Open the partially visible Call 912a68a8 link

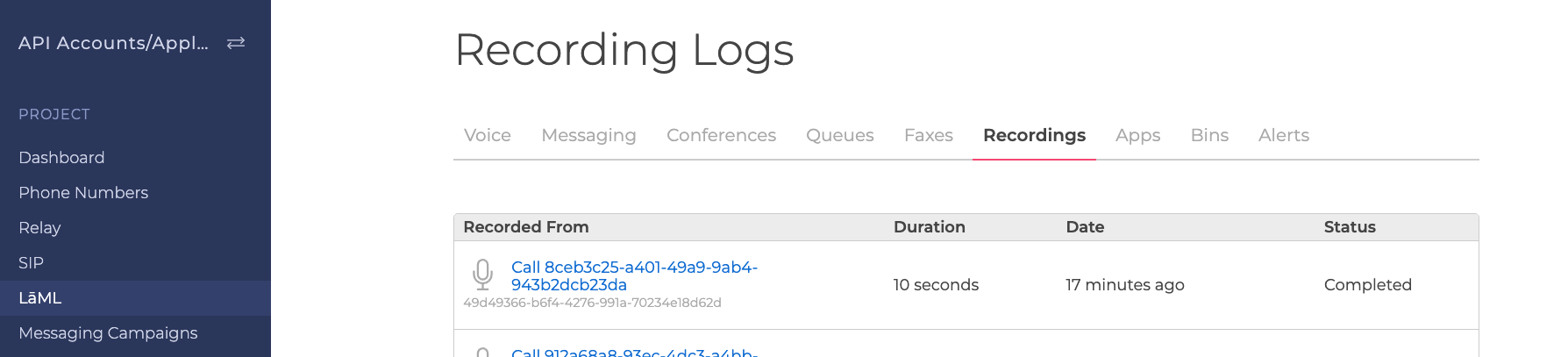(x=634, y=353)
